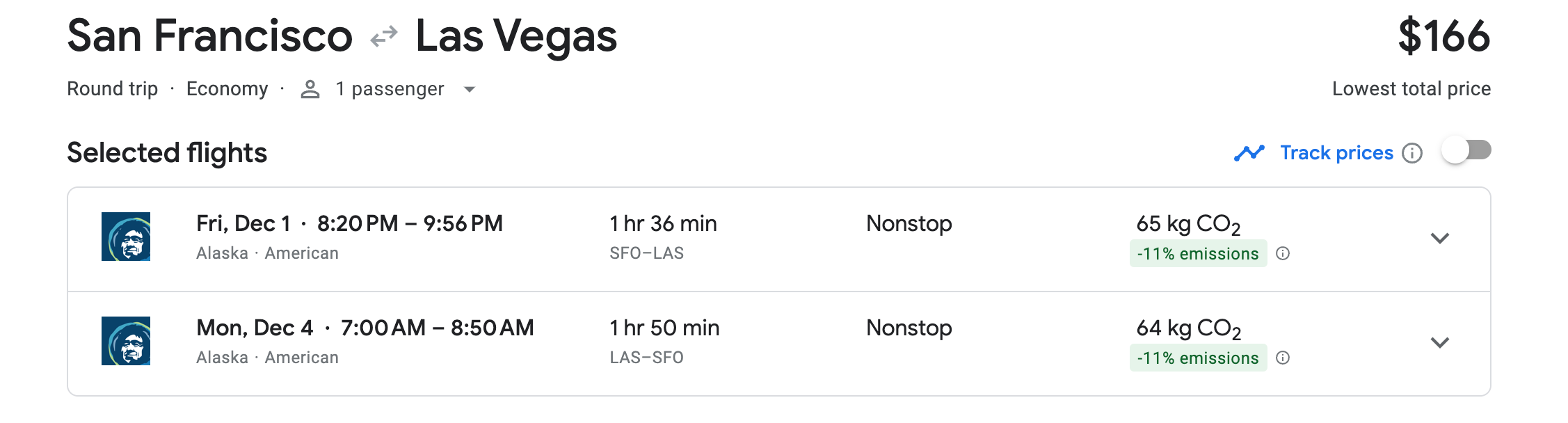The image size is (1568, 423).
Task: Click the Track prices info icon
Action: tap(1412, 153)
